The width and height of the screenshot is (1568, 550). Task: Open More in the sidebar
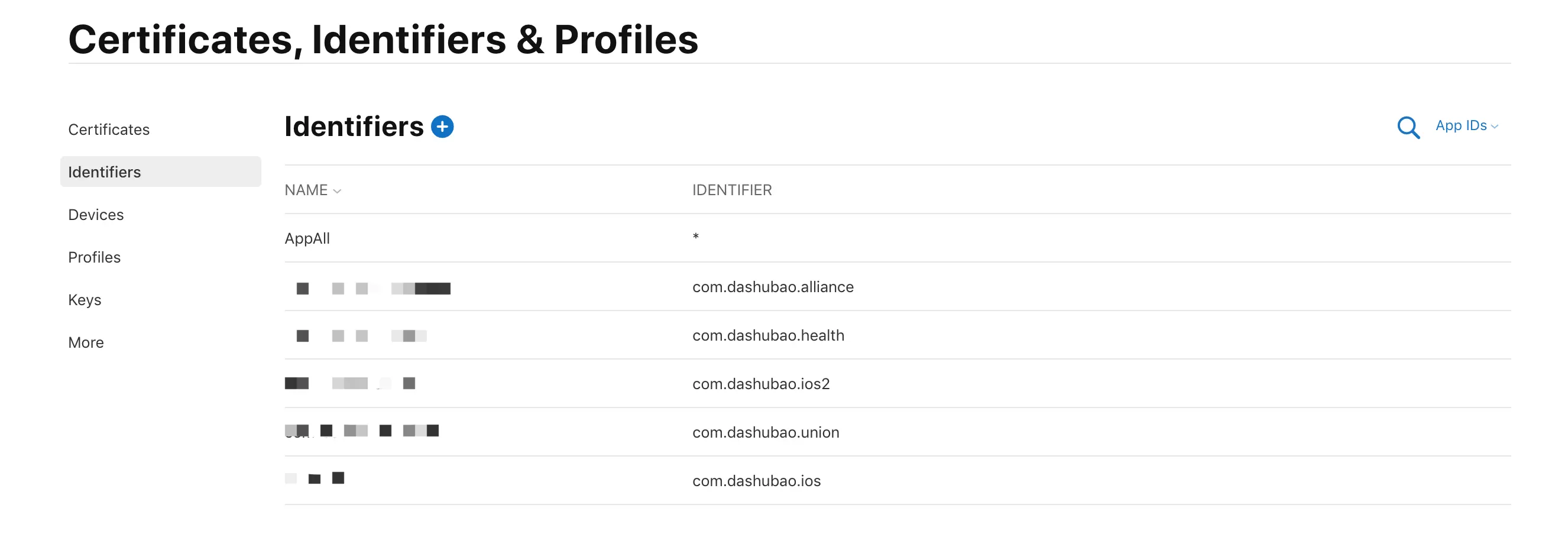point(86,343)
